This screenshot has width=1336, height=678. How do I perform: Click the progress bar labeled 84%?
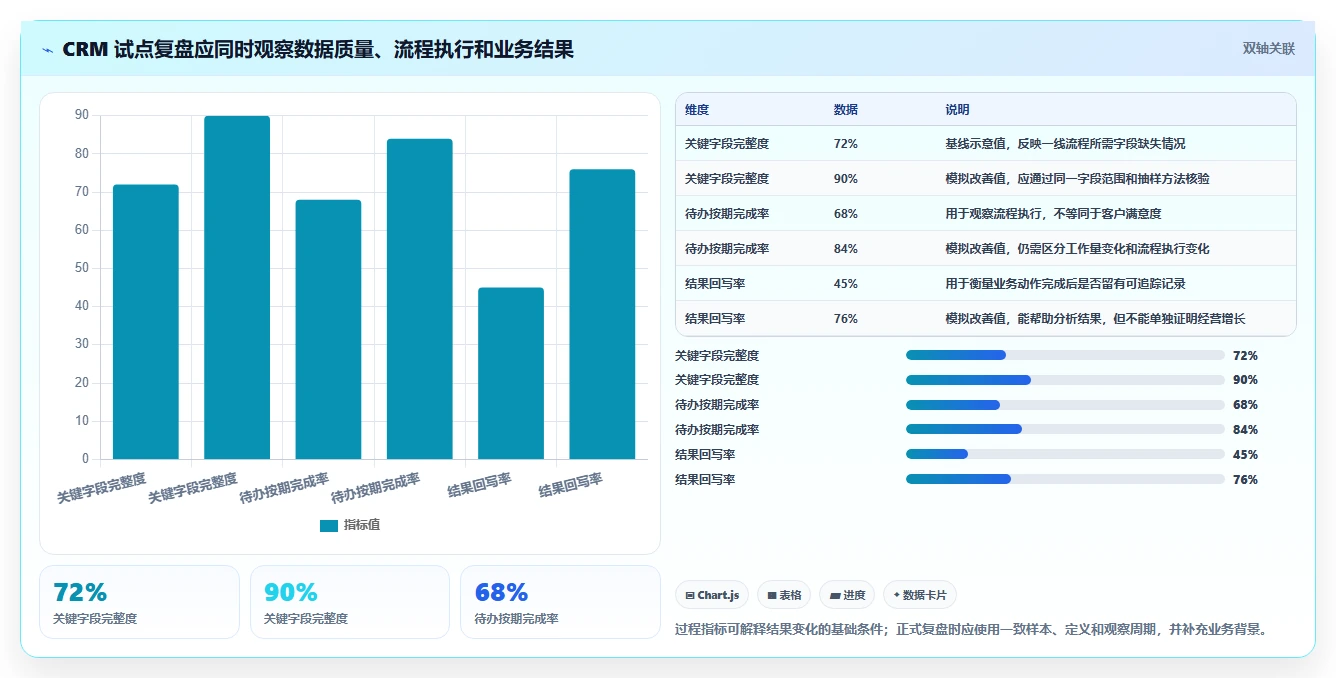tap(1065, 429)
